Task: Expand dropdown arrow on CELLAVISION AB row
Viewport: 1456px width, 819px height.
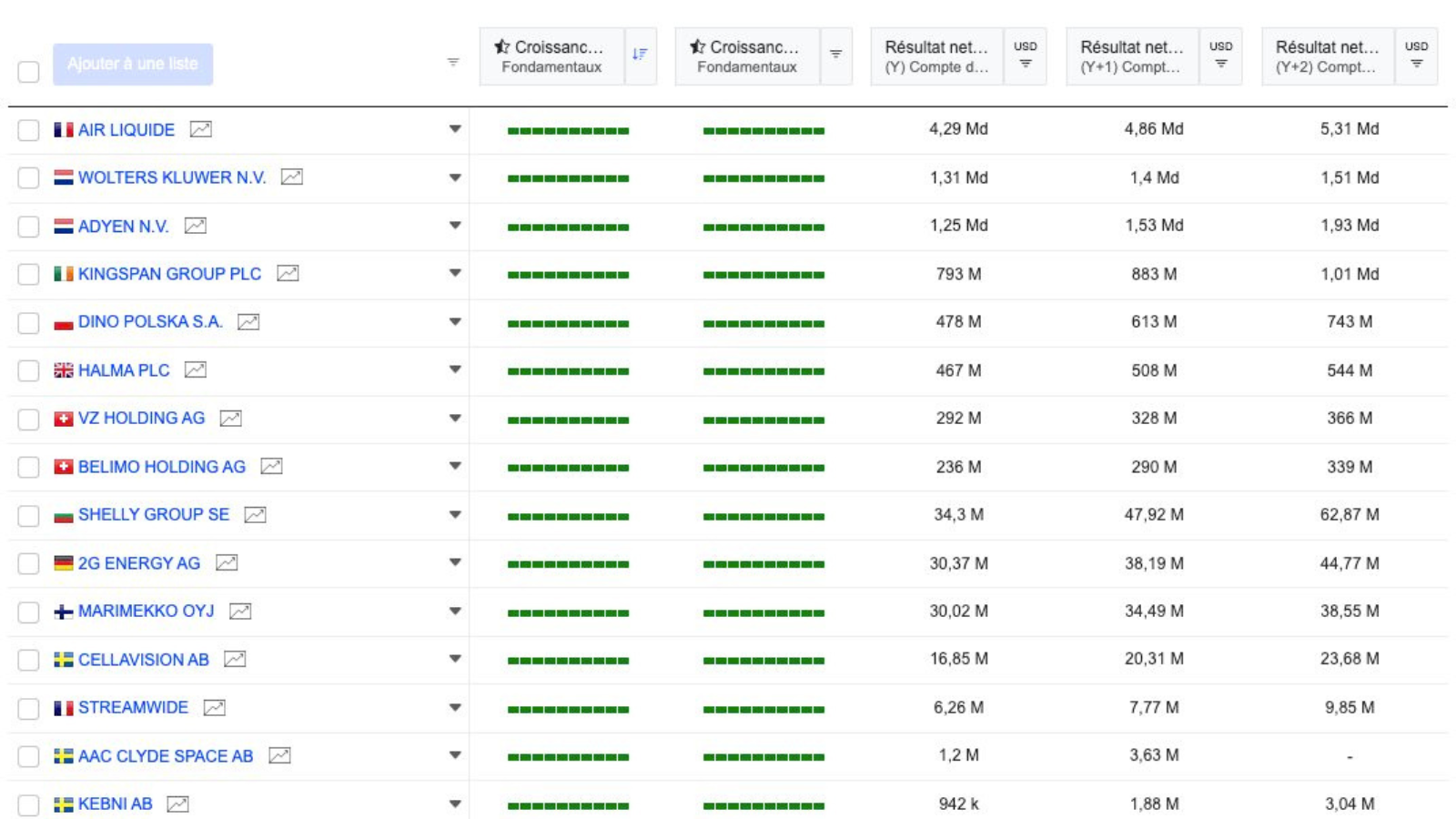Action: 455,659
